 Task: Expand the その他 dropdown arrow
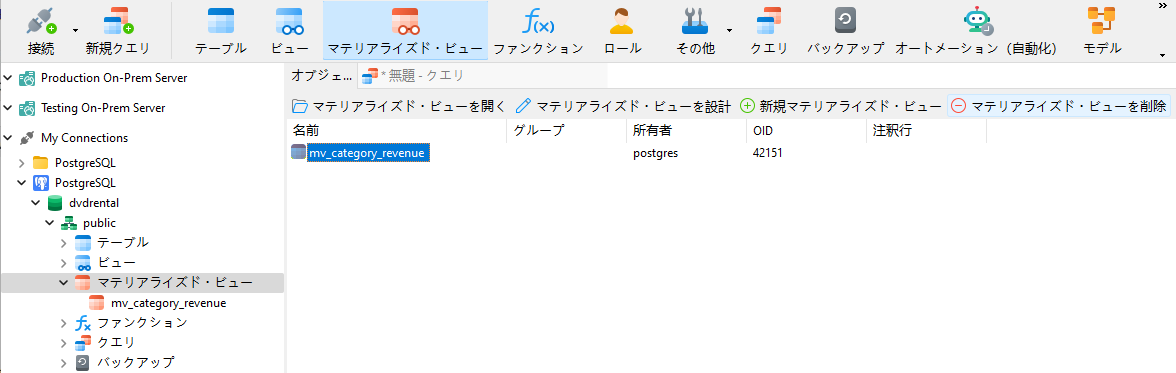pos(729,31)
